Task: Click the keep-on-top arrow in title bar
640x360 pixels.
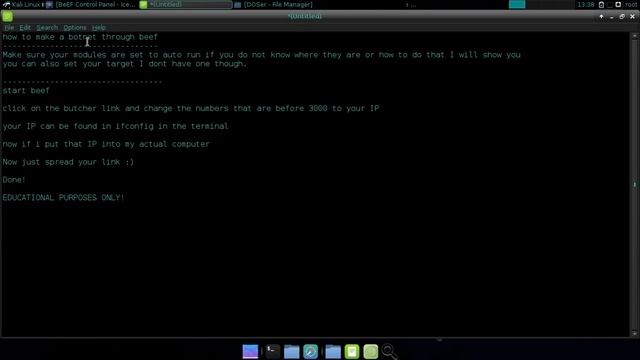Action: [x=601, y=17]
